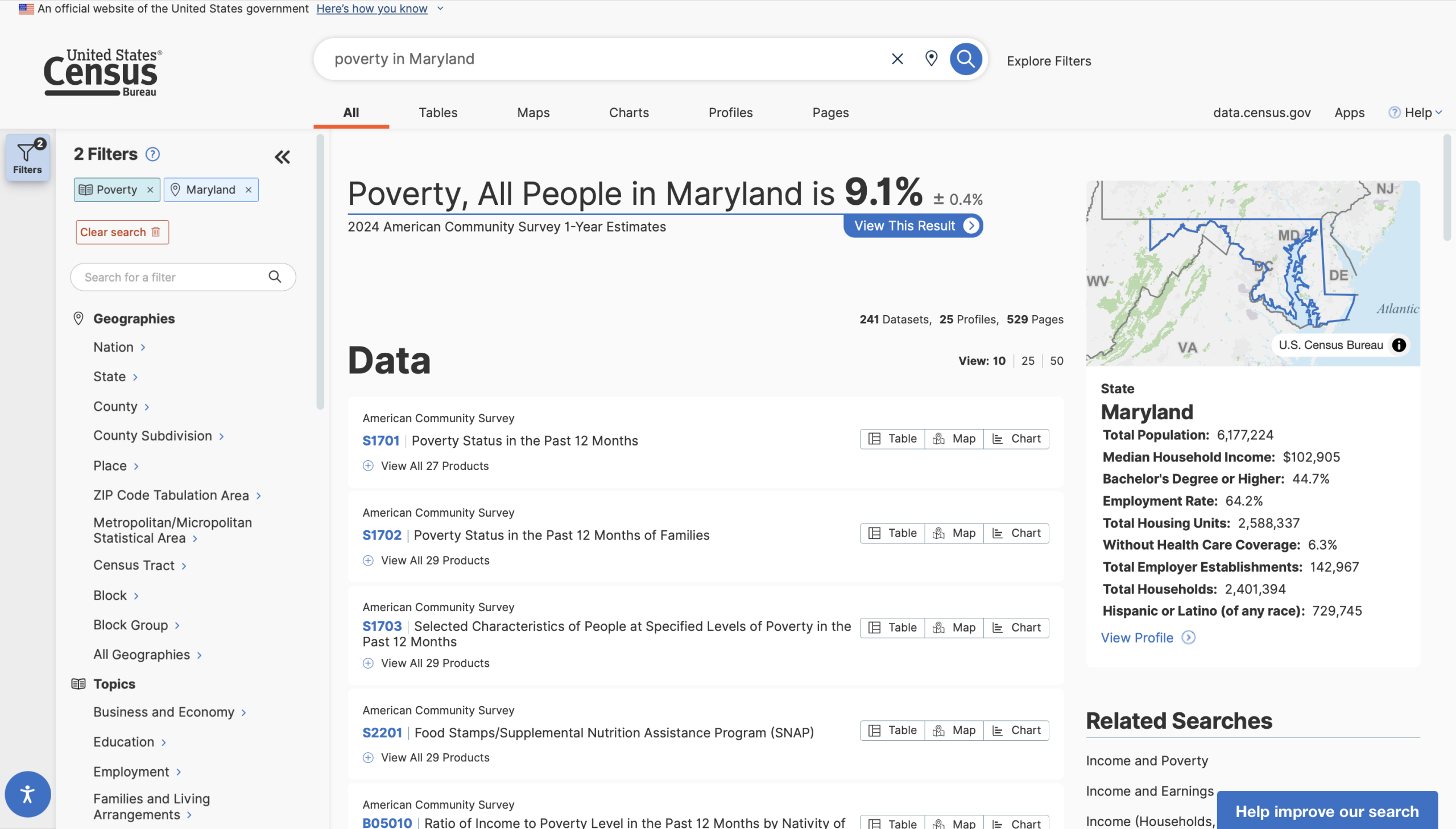Viewport: 1456px width, 829px height.
Task: Collapse the filters panel with double-chevron icon
Action: pos(282,156)
